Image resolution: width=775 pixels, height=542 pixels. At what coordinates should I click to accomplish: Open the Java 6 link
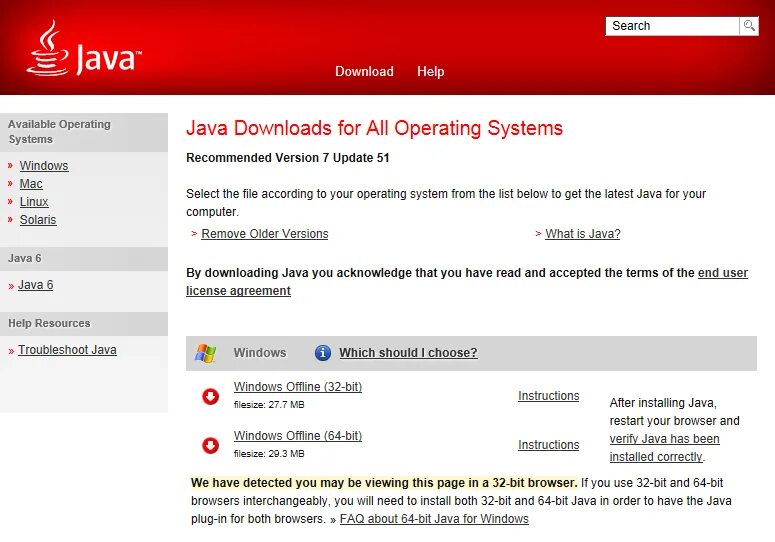pos(36,285)
